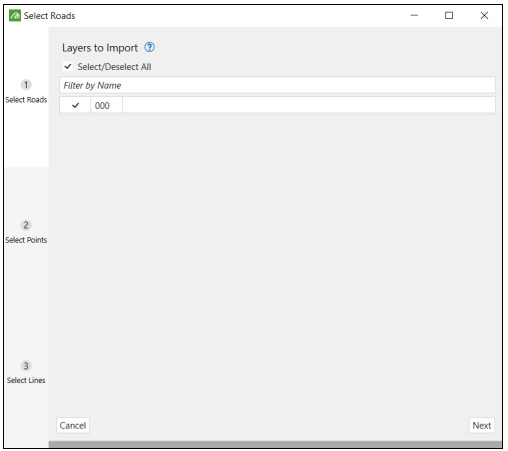
Task: Select the step 1 circle icon
Action: point(26,85)
